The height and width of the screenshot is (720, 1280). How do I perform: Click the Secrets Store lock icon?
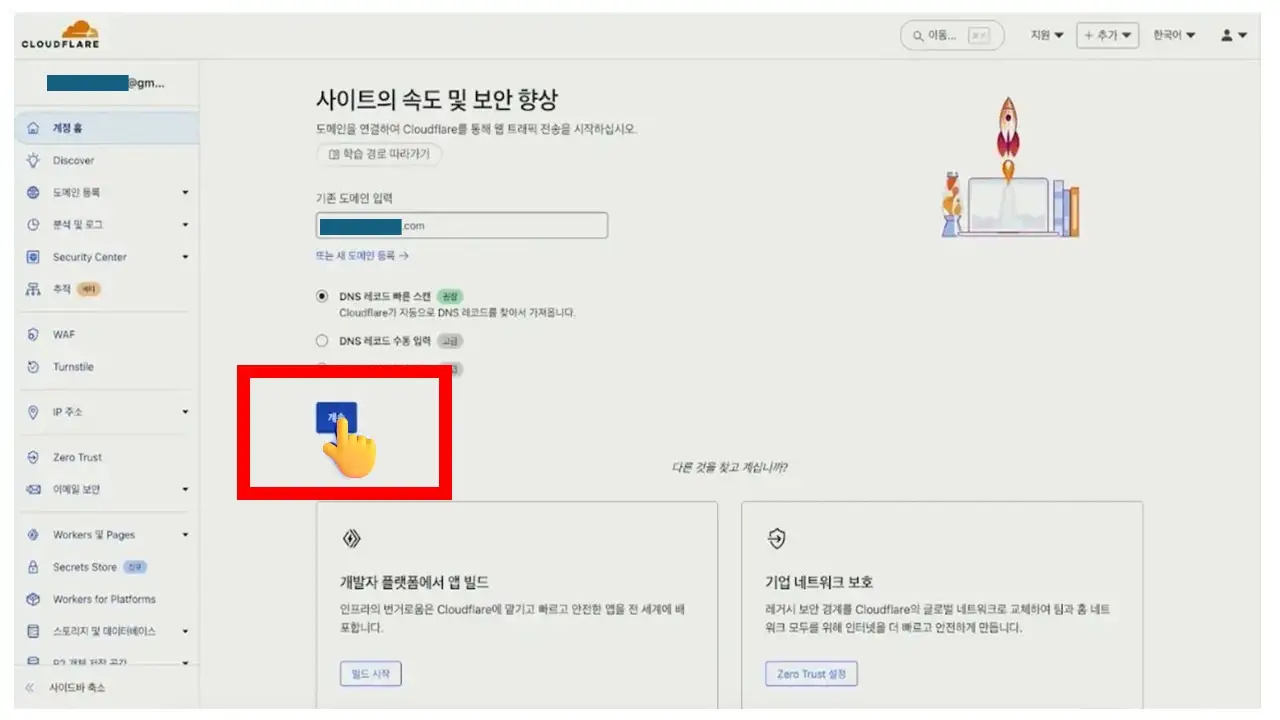33,567
